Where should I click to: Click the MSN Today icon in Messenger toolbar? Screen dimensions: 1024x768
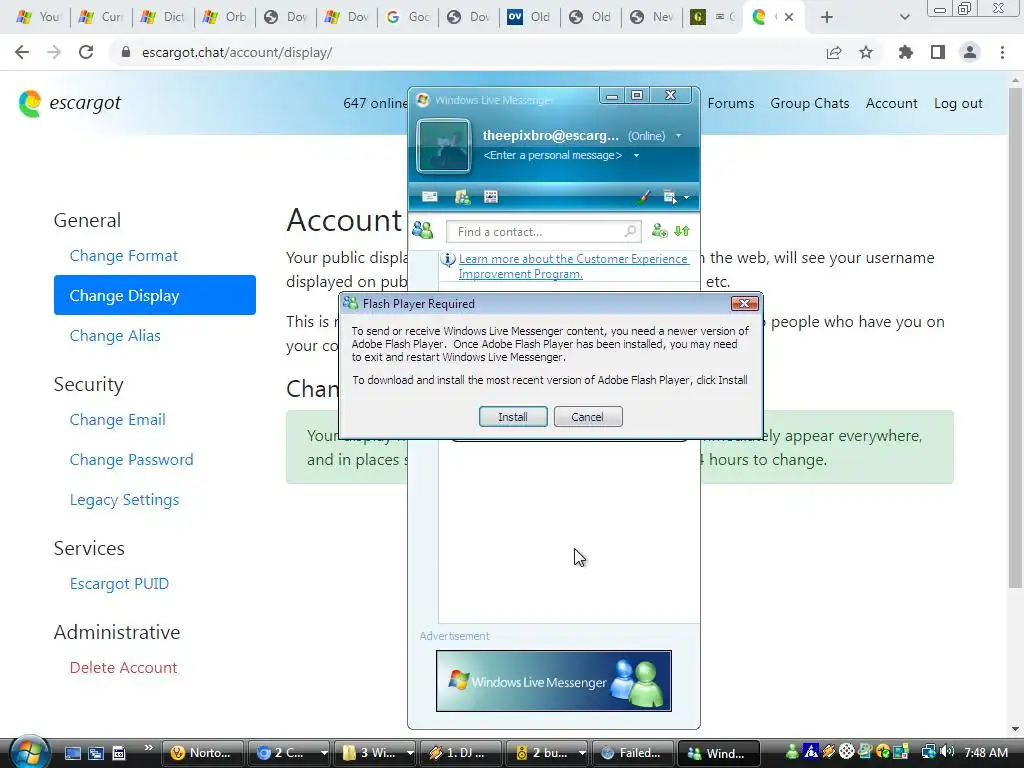pos(462,197)
